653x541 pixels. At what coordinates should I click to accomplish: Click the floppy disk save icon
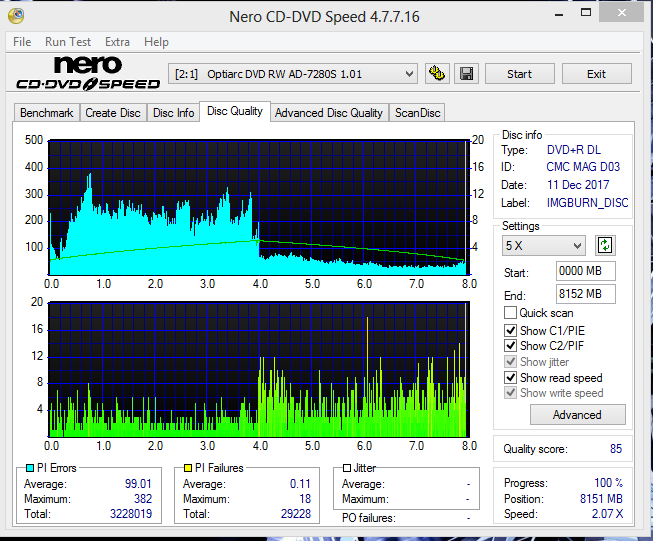click(x=466, y=74)
